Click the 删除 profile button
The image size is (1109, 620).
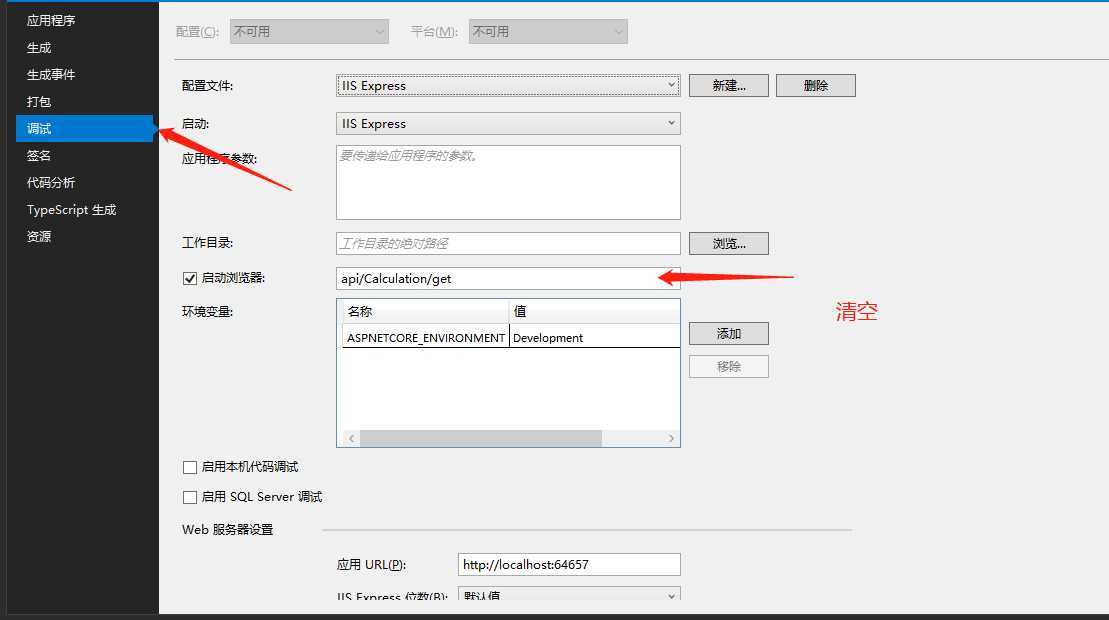pos(815,86)
